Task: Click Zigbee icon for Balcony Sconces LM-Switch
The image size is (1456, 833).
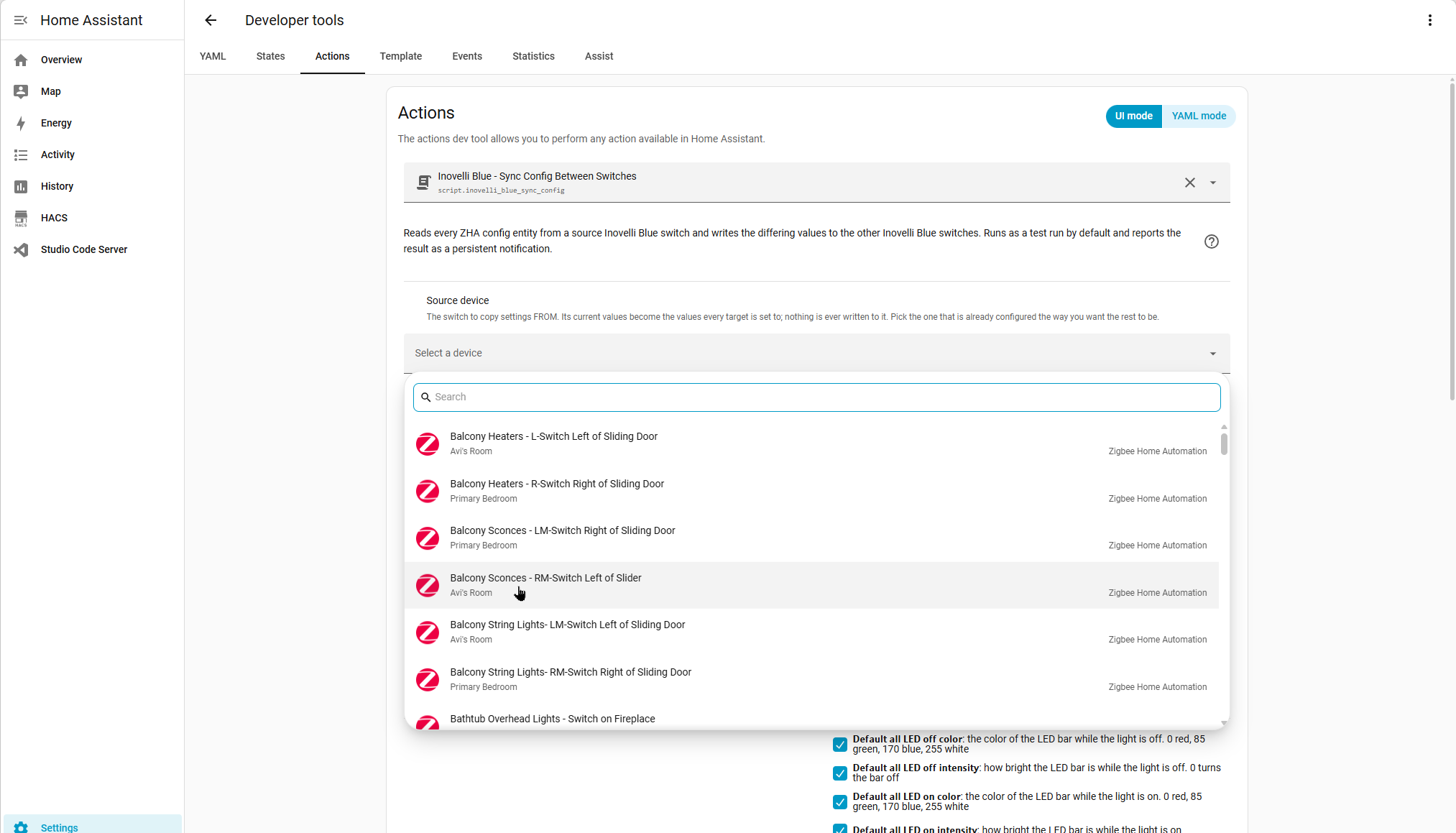Action: click(x=428, y=538)
